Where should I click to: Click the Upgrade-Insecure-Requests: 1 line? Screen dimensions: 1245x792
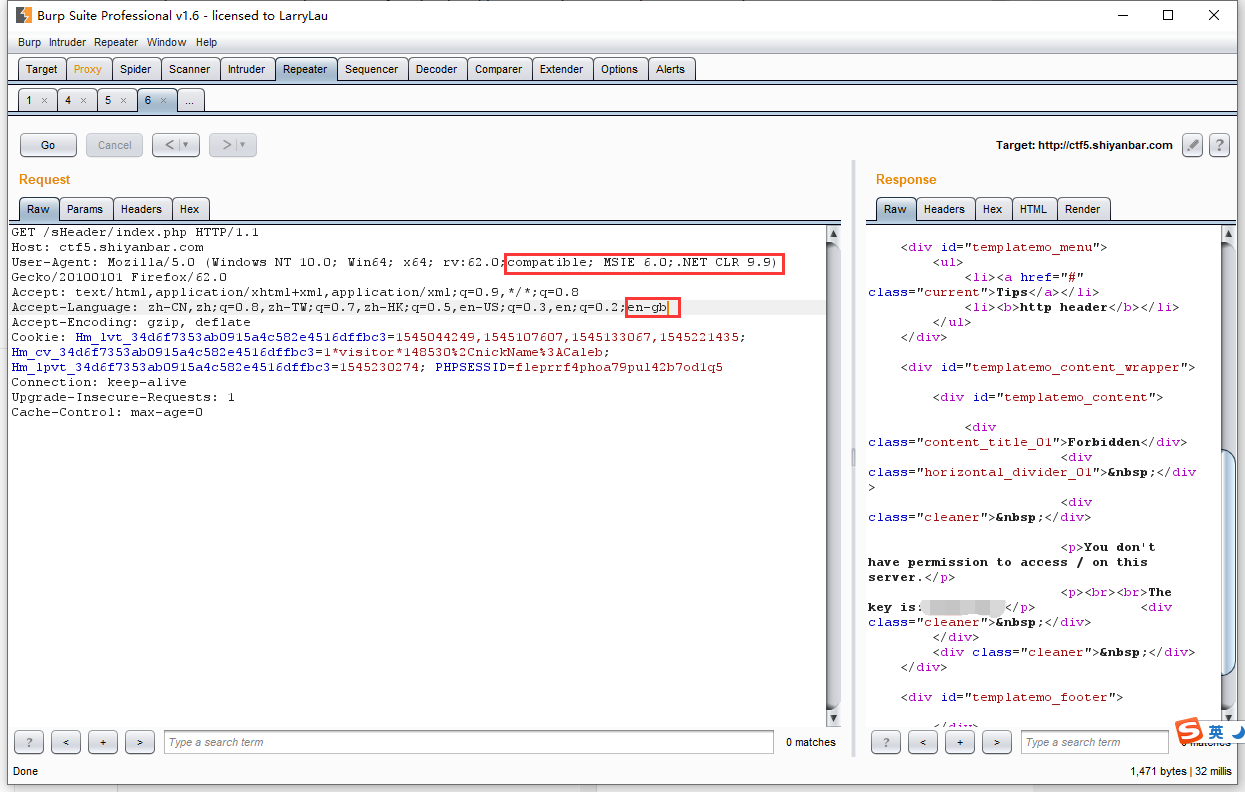[x=123, y=397]
